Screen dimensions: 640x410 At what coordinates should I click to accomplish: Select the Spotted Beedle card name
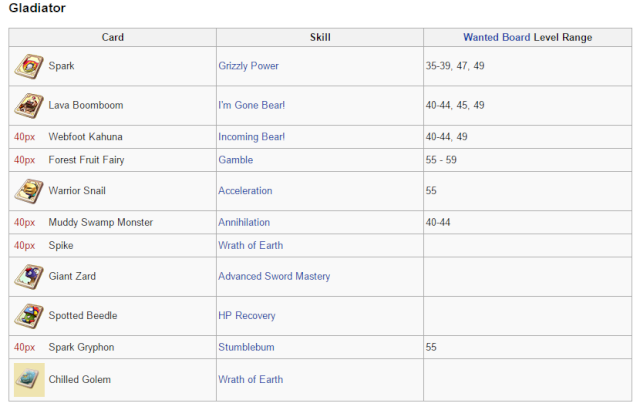click(x=82, y=316)
